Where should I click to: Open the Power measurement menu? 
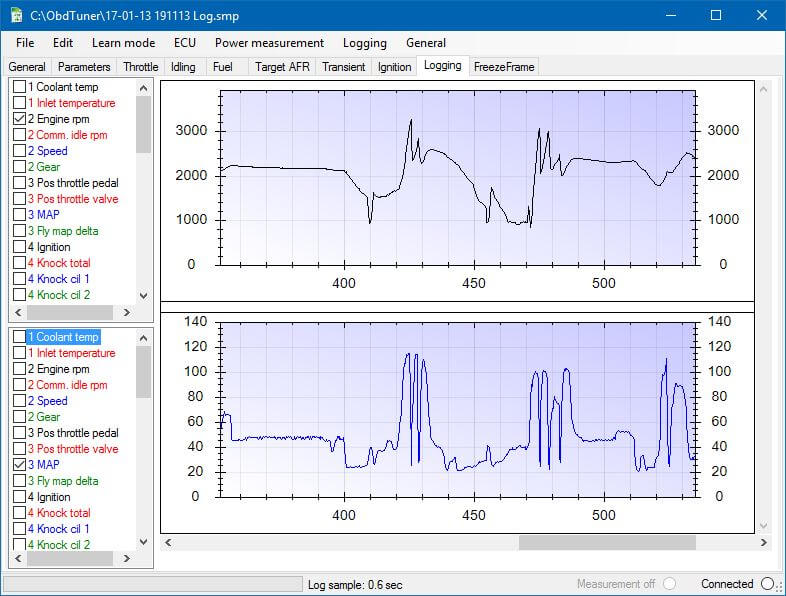pyautogui.click(x=269, y=43)
